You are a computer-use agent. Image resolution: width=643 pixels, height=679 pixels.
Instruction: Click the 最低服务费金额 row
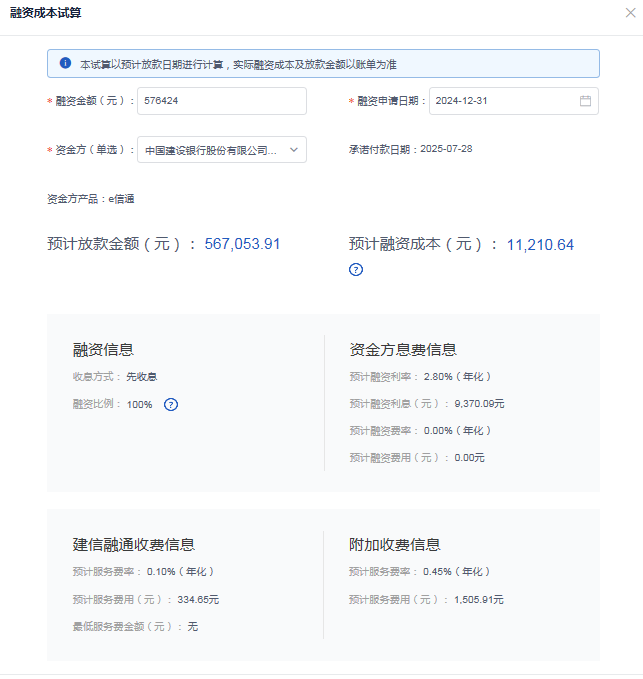[135, 626]
